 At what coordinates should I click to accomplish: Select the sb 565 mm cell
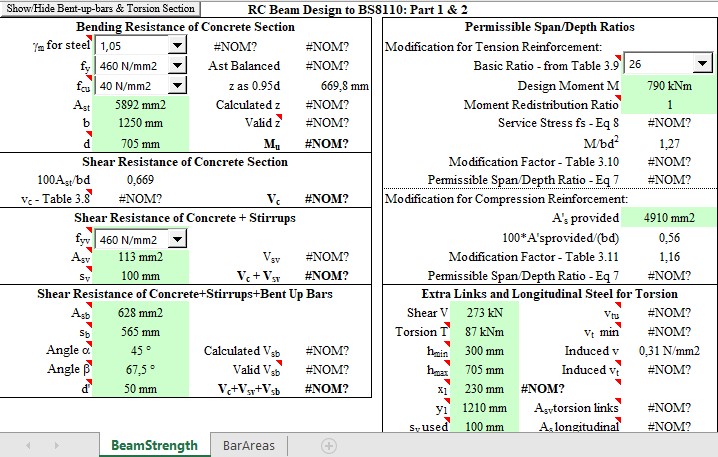(x=141, y=332)
